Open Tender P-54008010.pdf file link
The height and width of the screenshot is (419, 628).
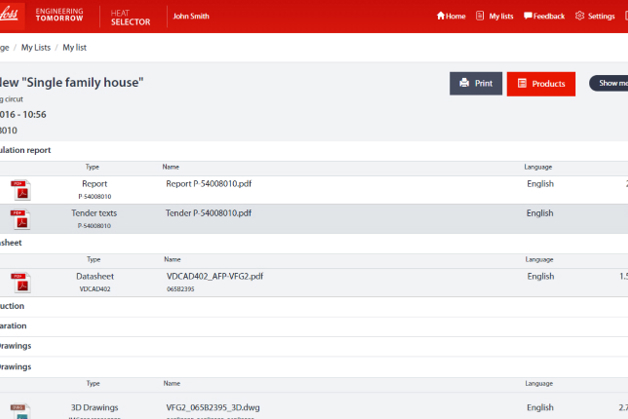click(208, 213)
